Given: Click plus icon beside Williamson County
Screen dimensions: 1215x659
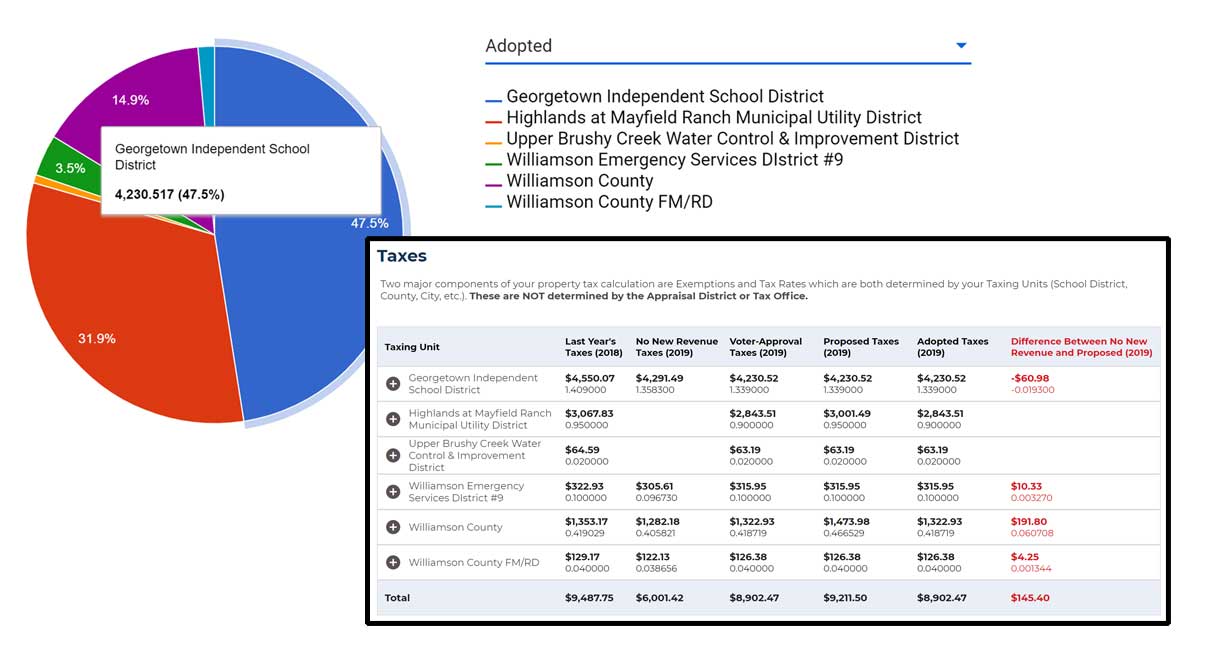Looking at the screenshot, I should [393, 527].
